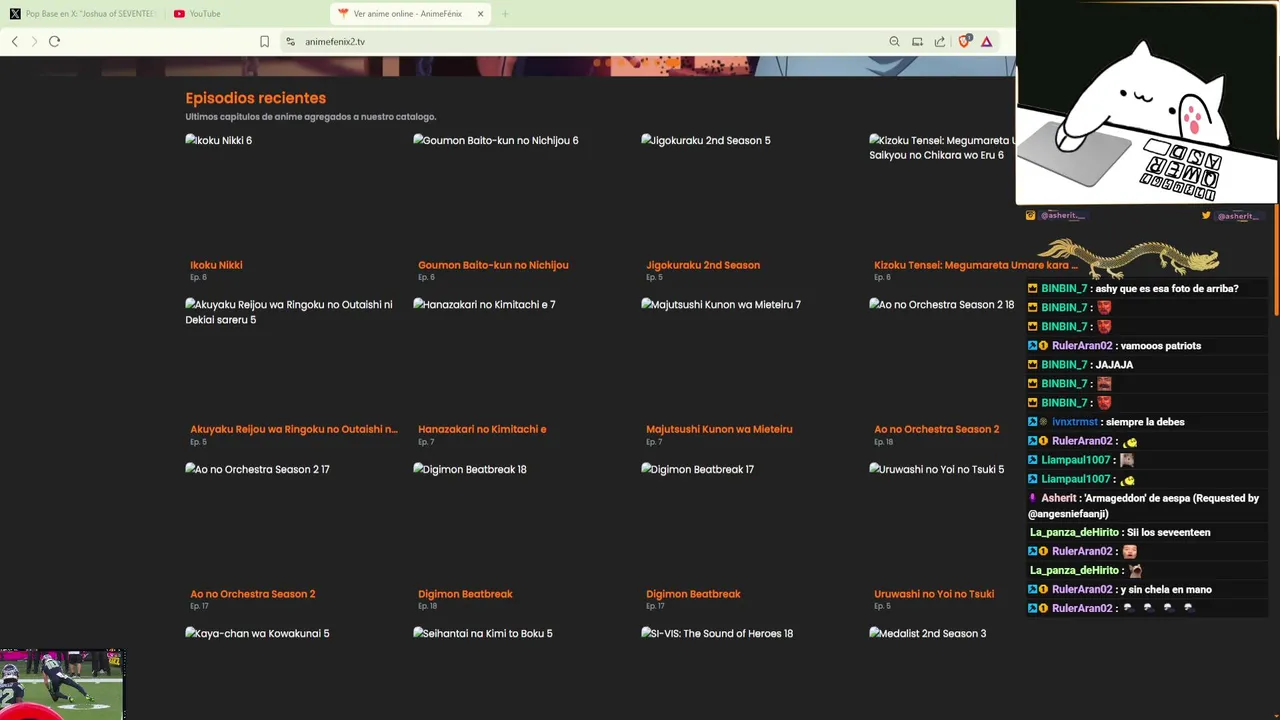Bookmark this page with the bookmark icon
This screenshot has height=720, width=1280.
click(264, 41)
